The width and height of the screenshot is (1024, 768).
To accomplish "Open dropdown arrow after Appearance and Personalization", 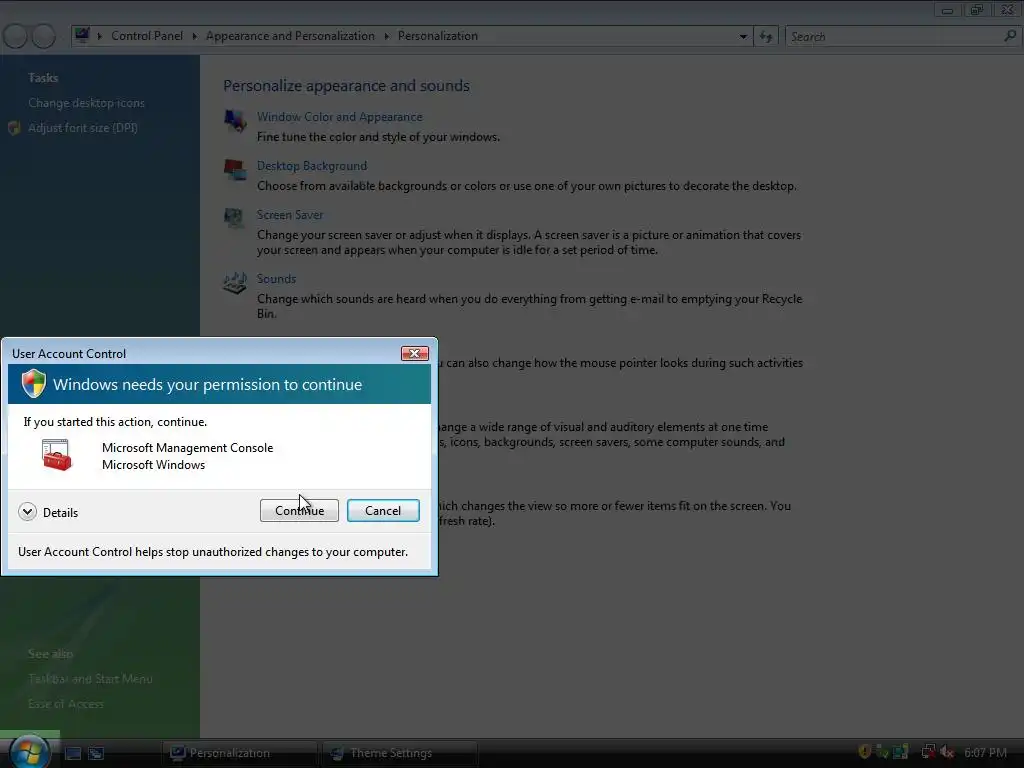I will point(387,36).
